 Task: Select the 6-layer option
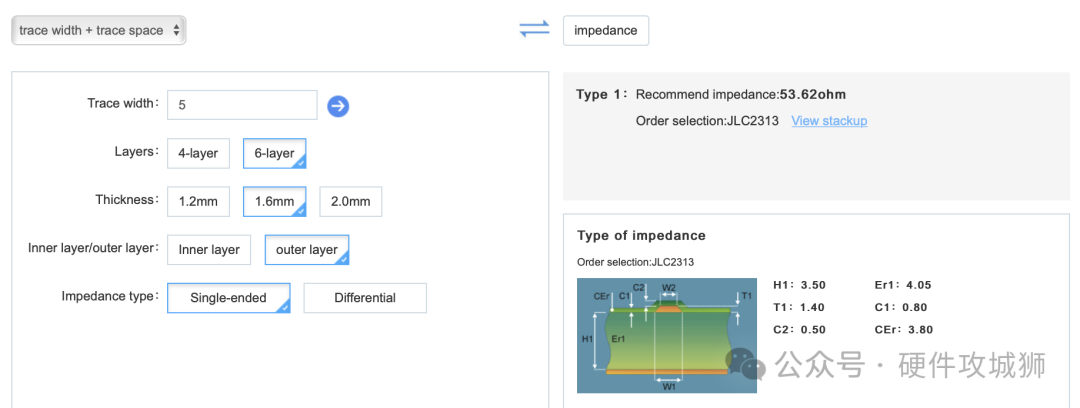point(274,153)
